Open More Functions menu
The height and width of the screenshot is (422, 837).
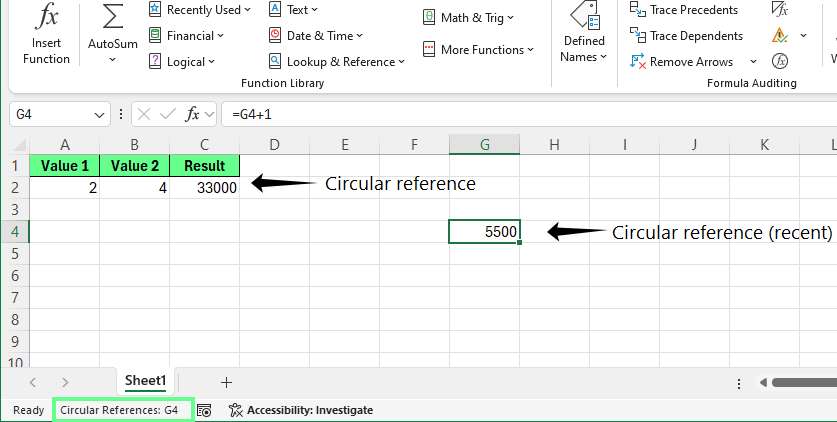(478, 50)
